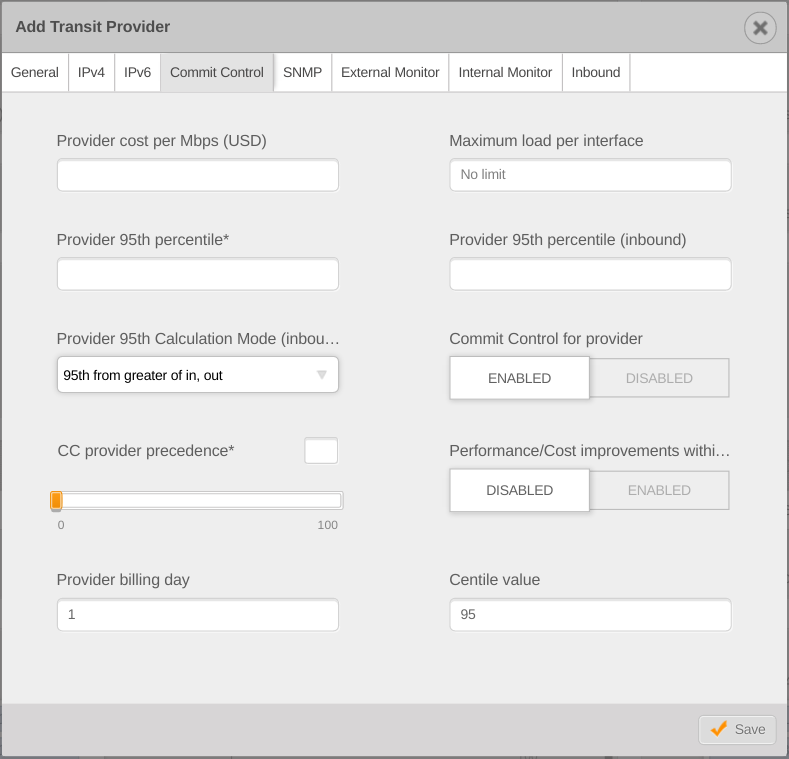Set Performance/Cost improvements to ENABLED
This screenshot has width=789, height=759.
[659, 490]
